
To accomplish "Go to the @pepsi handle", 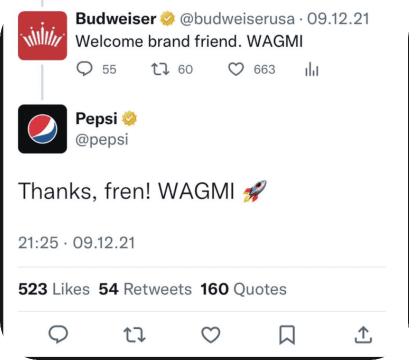I will point(102,140).
